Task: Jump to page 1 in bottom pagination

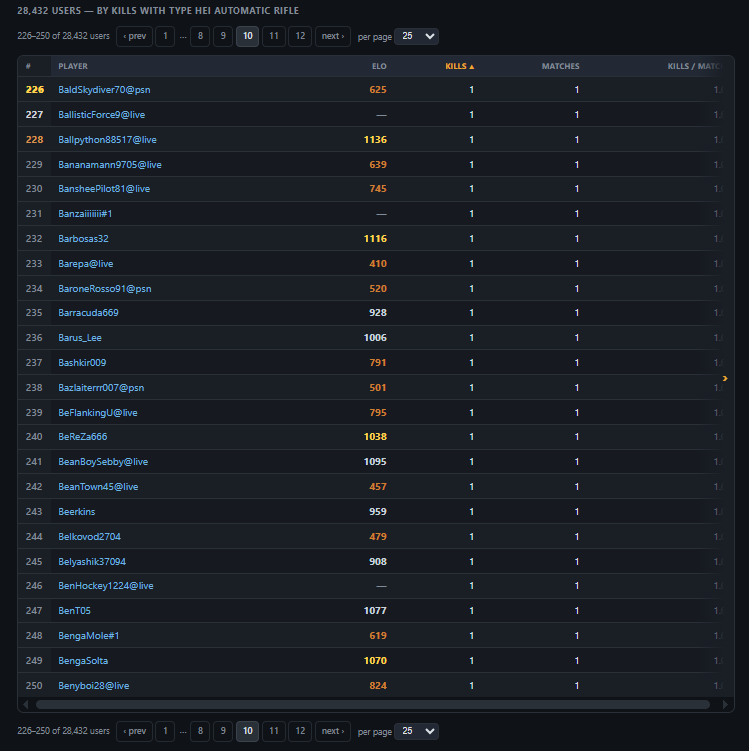Action: pyautogui.click(x=165, y=731)
